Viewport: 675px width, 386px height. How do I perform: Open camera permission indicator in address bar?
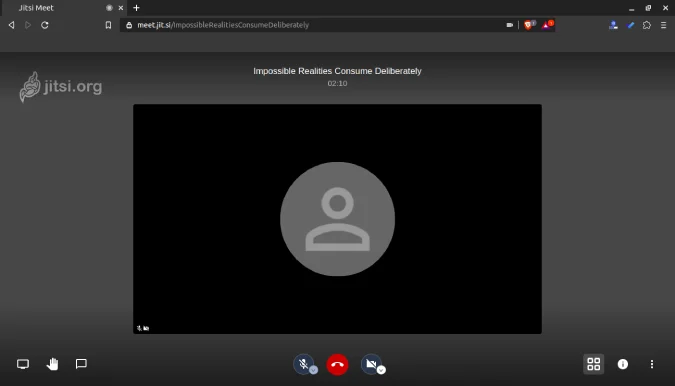[510, 25]
